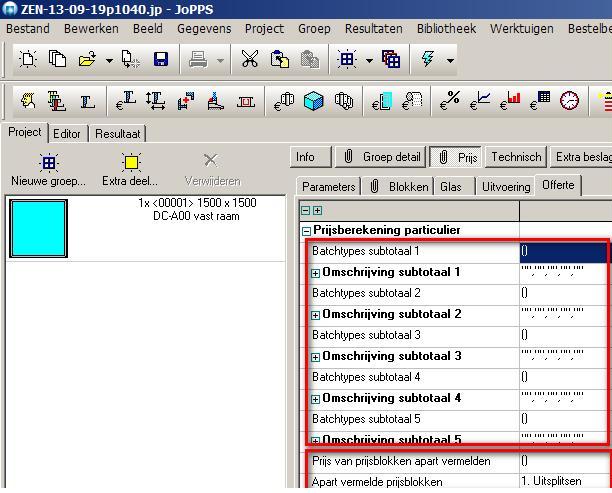This screenshot has height=493, width=612.
Task: Click the Batchtypes subtotaal 1 value field
Action: click(564, 252)
